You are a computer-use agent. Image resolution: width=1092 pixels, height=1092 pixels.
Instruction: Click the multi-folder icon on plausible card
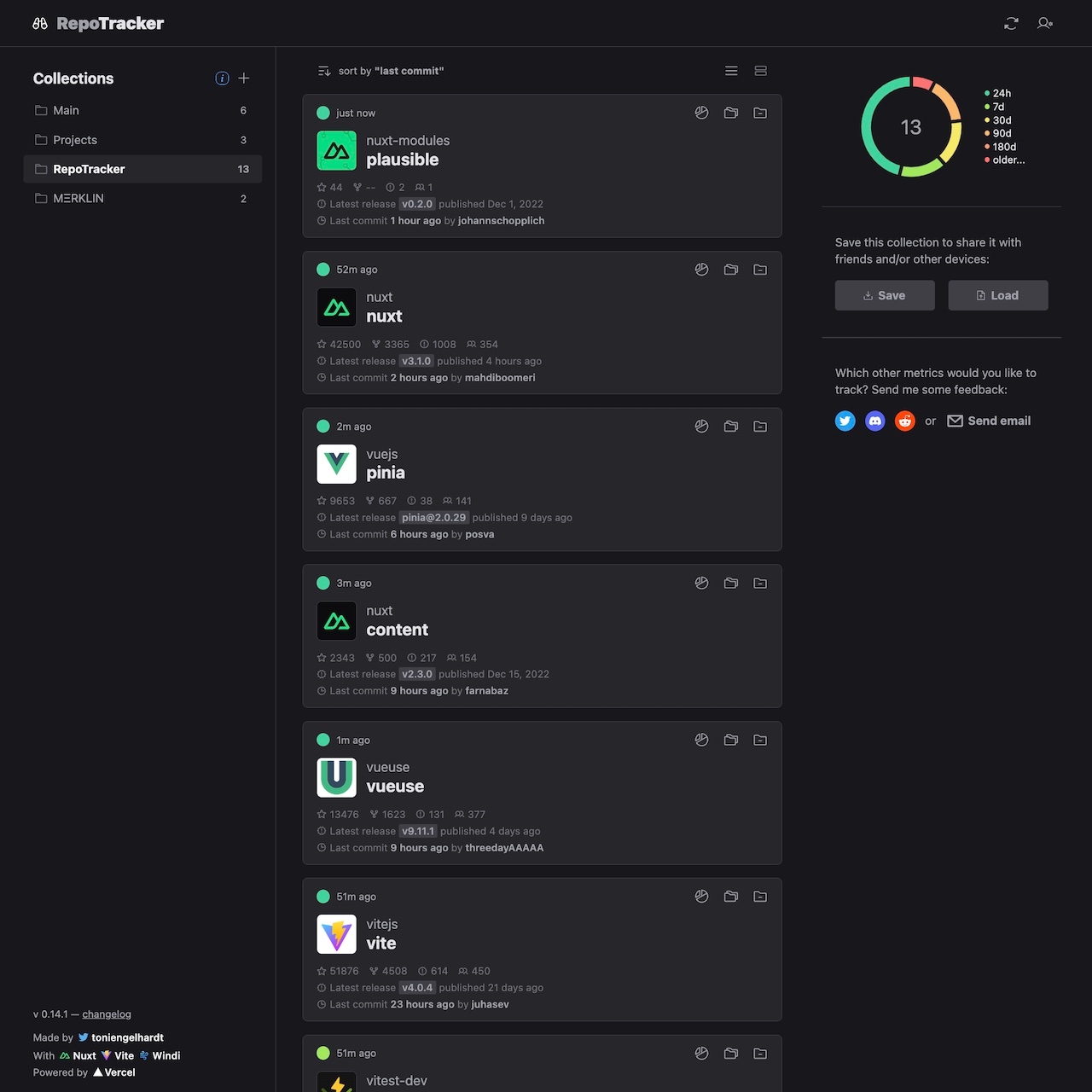pos(731,113)
